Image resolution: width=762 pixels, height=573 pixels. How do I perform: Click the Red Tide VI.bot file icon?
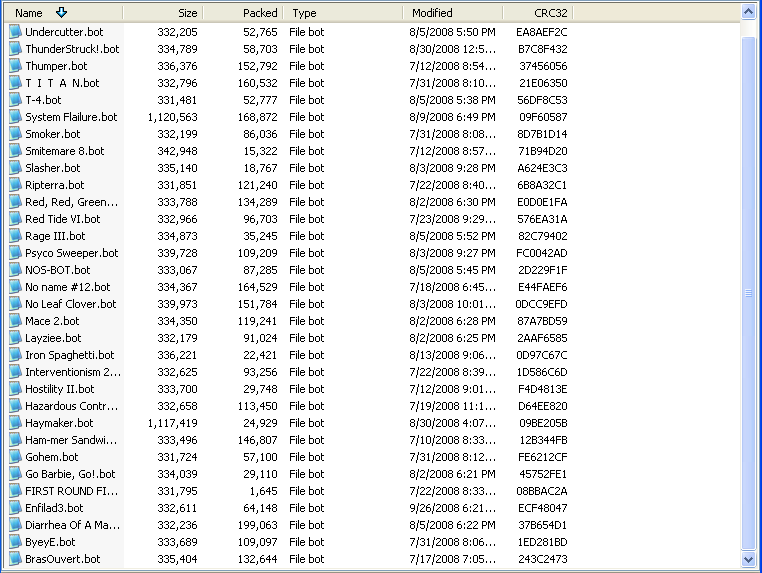pos(16,219)
